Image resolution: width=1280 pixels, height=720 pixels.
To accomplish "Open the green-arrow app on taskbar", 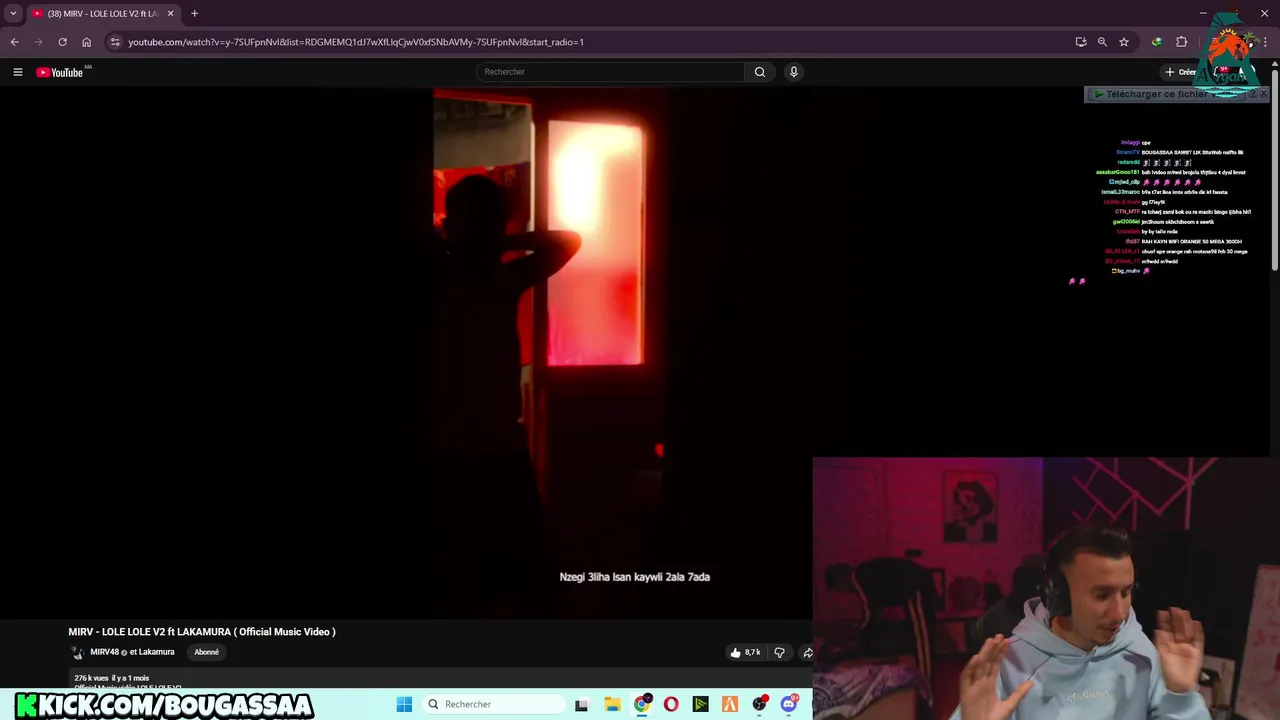I will pyautogui.click(x=700, y=704).
